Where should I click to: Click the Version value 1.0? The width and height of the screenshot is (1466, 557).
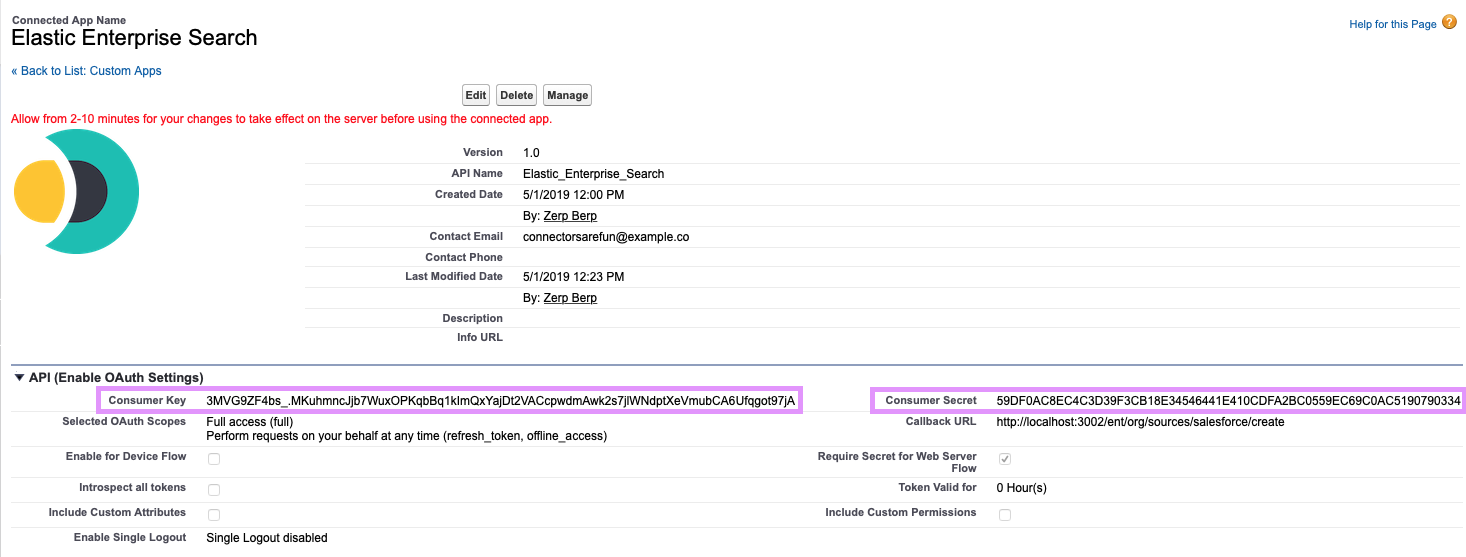click(531, 153)
